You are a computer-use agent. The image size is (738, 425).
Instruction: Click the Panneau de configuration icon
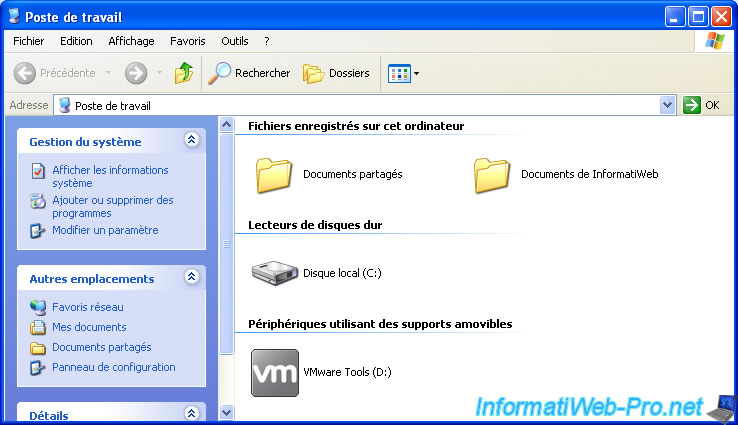[38, 368]
